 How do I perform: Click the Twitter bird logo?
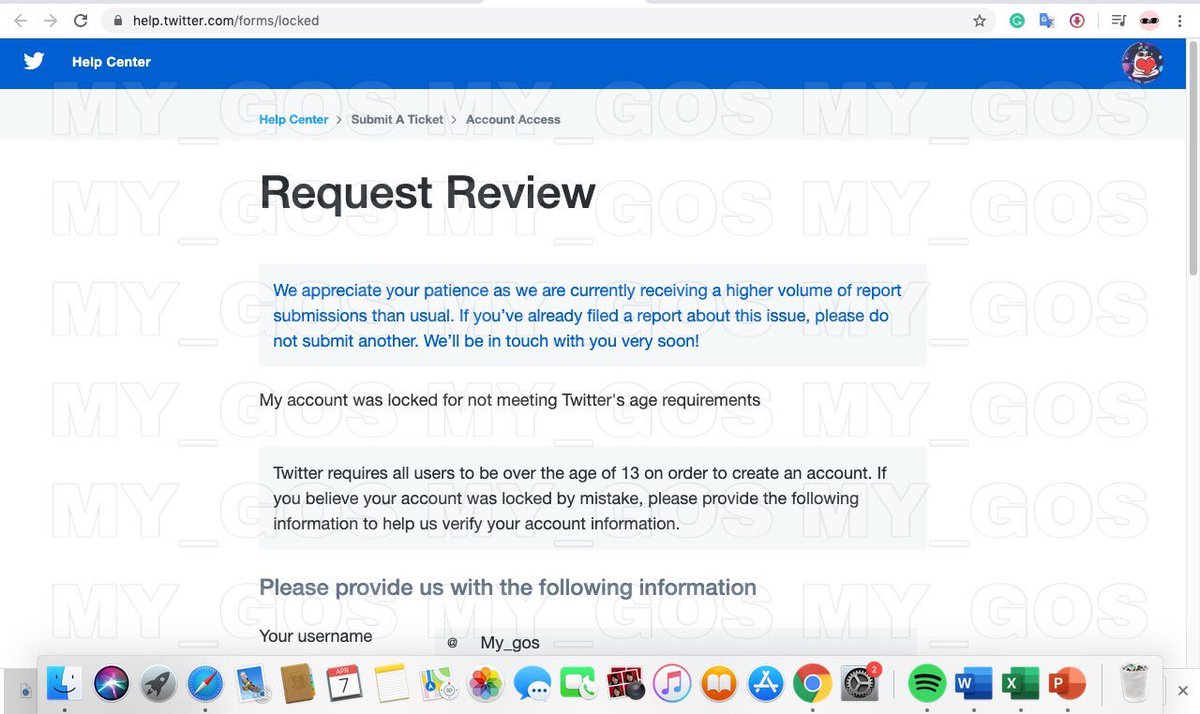34,62
